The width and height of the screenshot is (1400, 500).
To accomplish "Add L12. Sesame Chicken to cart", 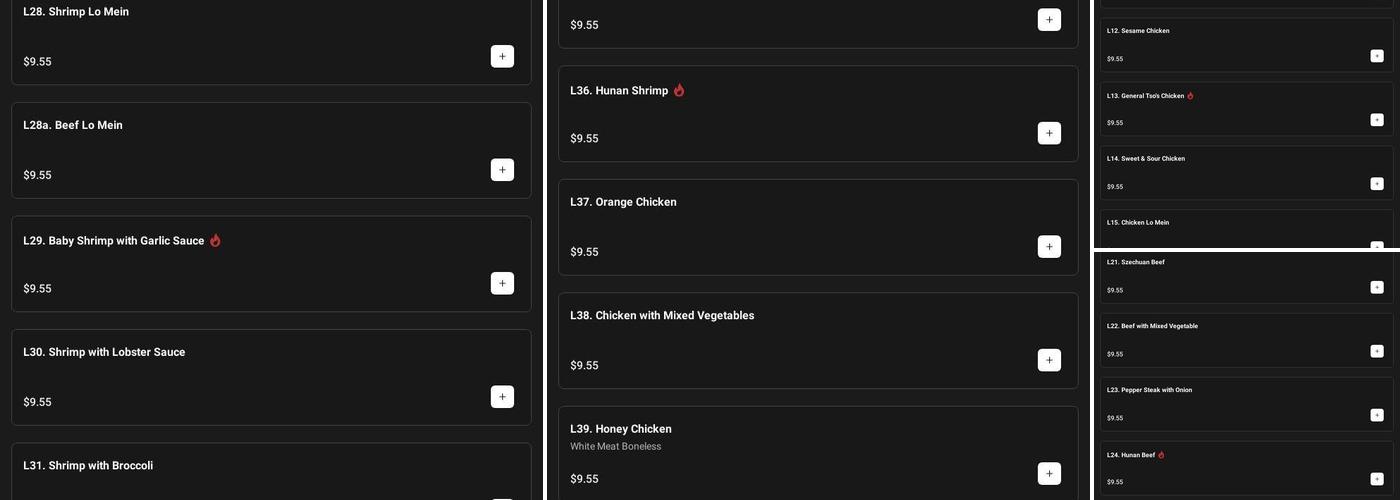I will (x=1377, y=56).
